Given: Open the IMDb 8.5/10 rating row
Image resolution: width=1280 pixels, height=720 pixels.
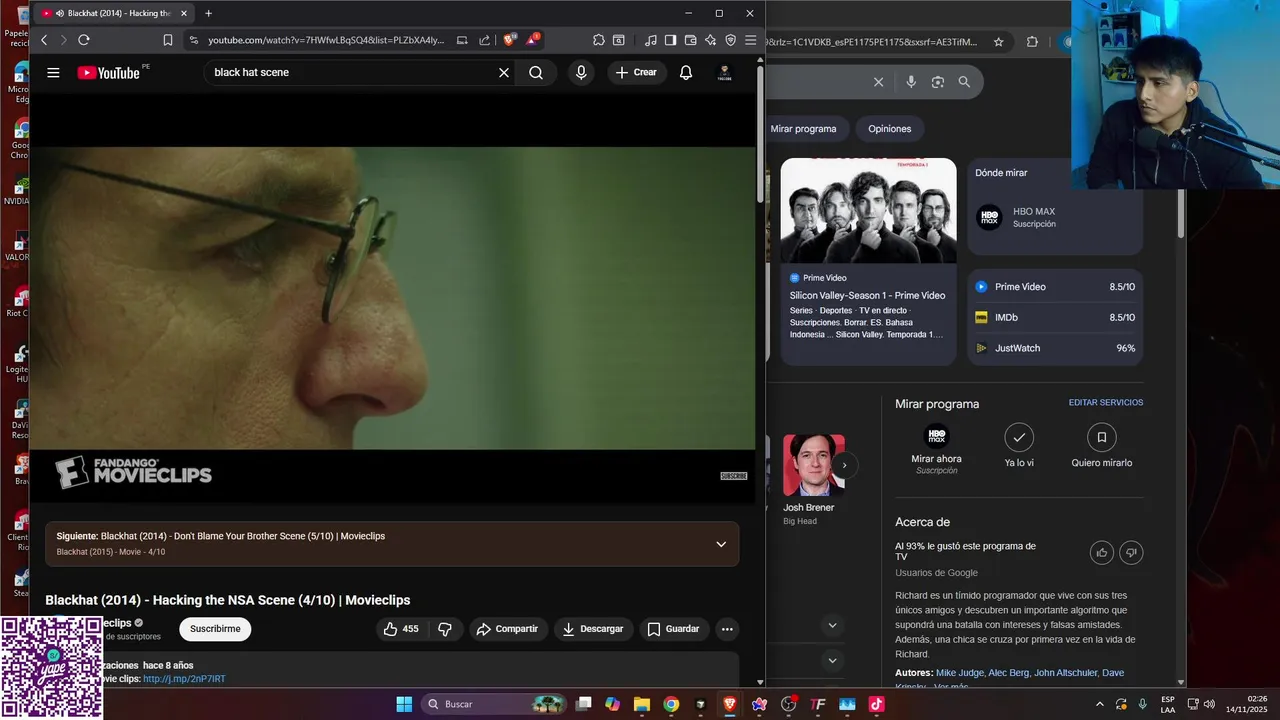Looking at the screenshot, I should click(x=1055, y=317).
